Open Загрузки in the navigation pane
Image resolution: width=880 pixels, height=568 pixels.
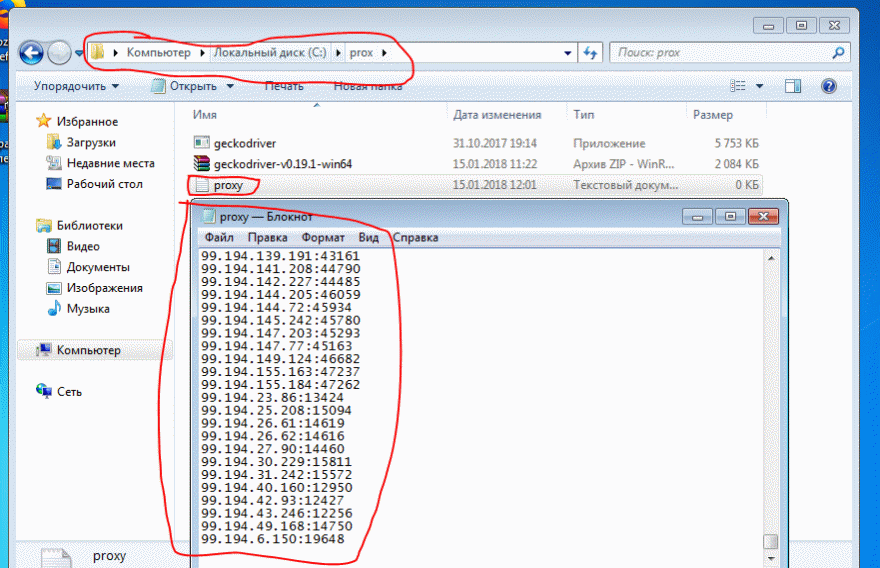pos(91,142)
